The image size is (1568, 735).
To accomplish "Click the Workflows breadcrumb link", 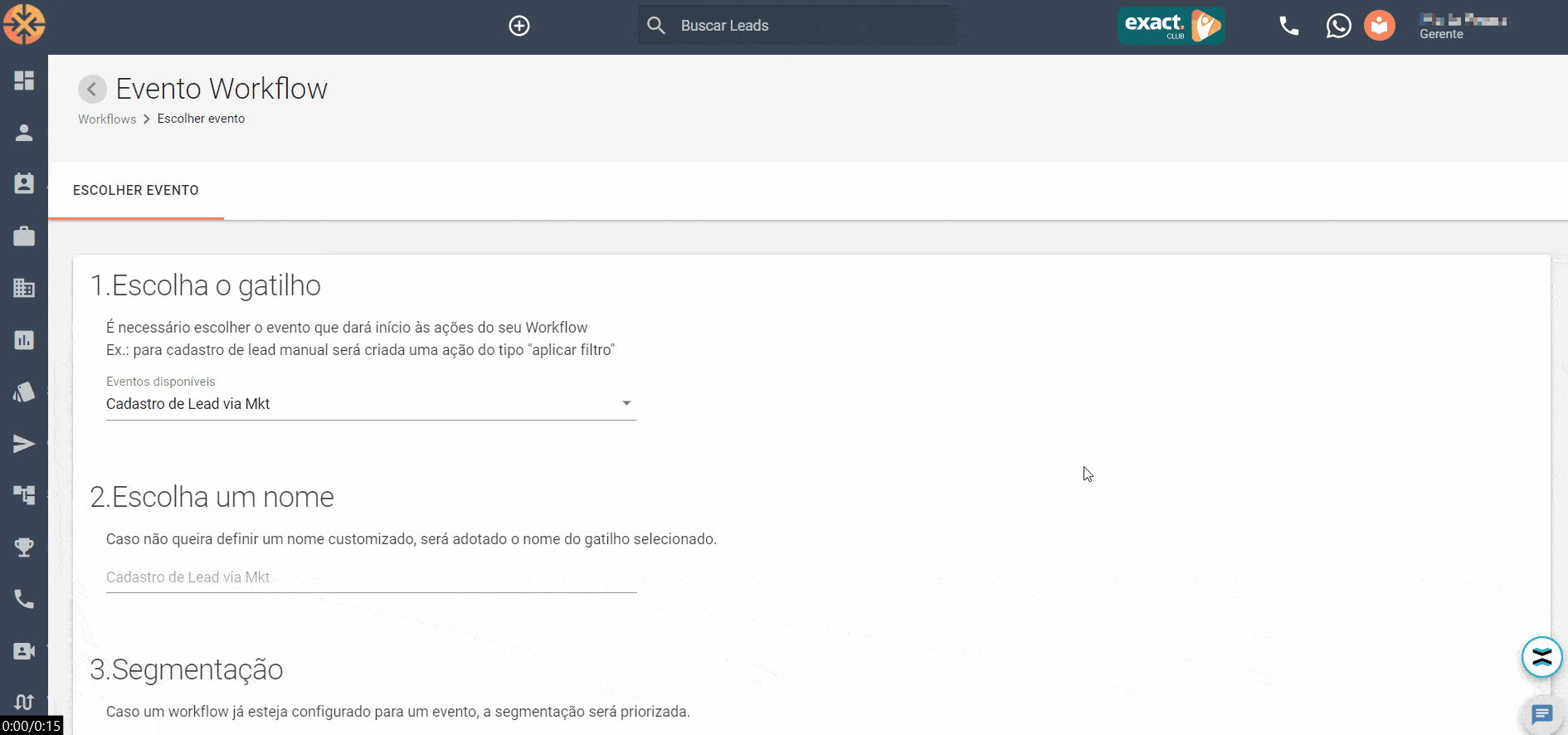I will click(107, 119).
